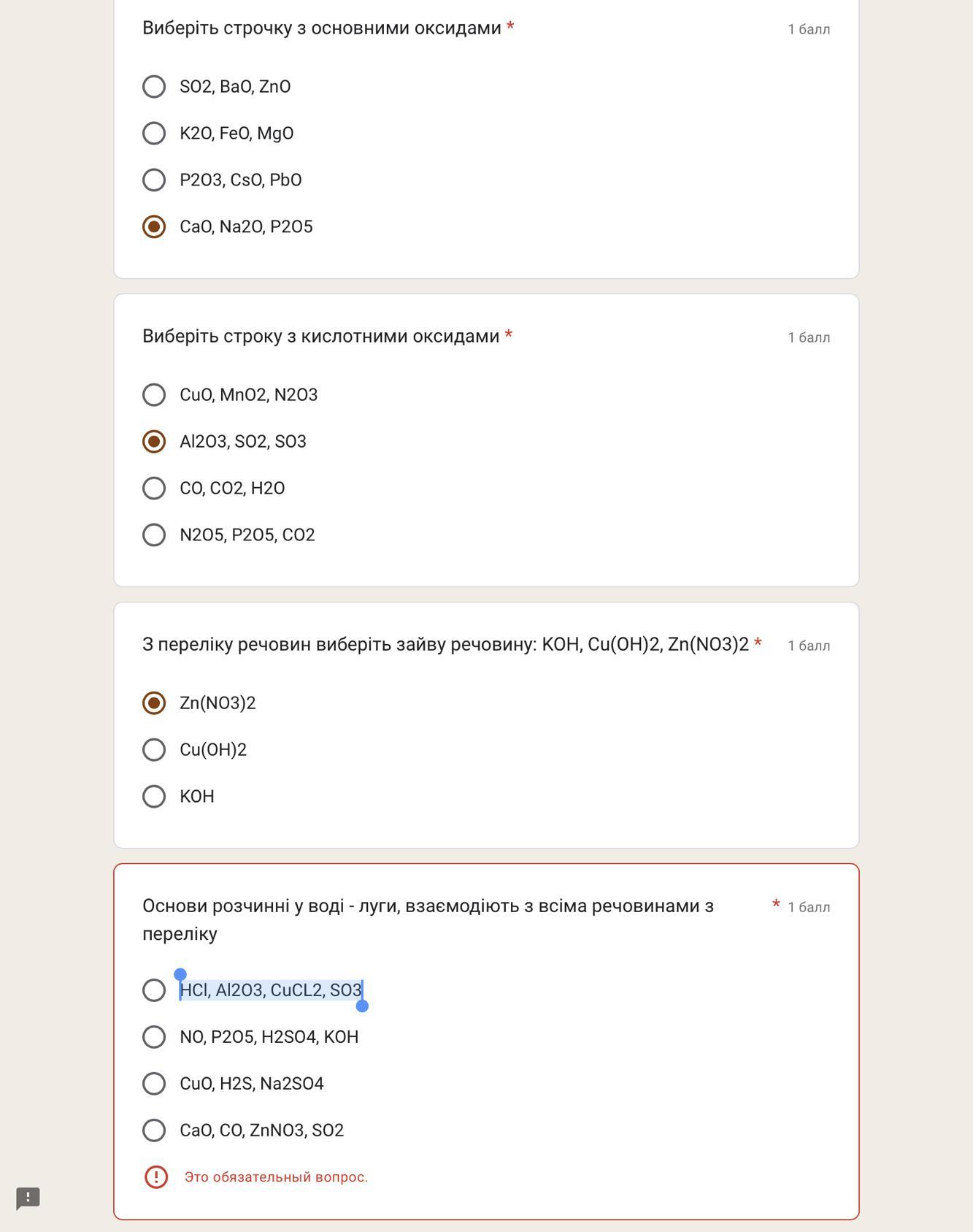Viewport: 973px width, 1232px height.
Task: Select the SO2, BaO, ZnO option
Action: [x=154, y=87]
